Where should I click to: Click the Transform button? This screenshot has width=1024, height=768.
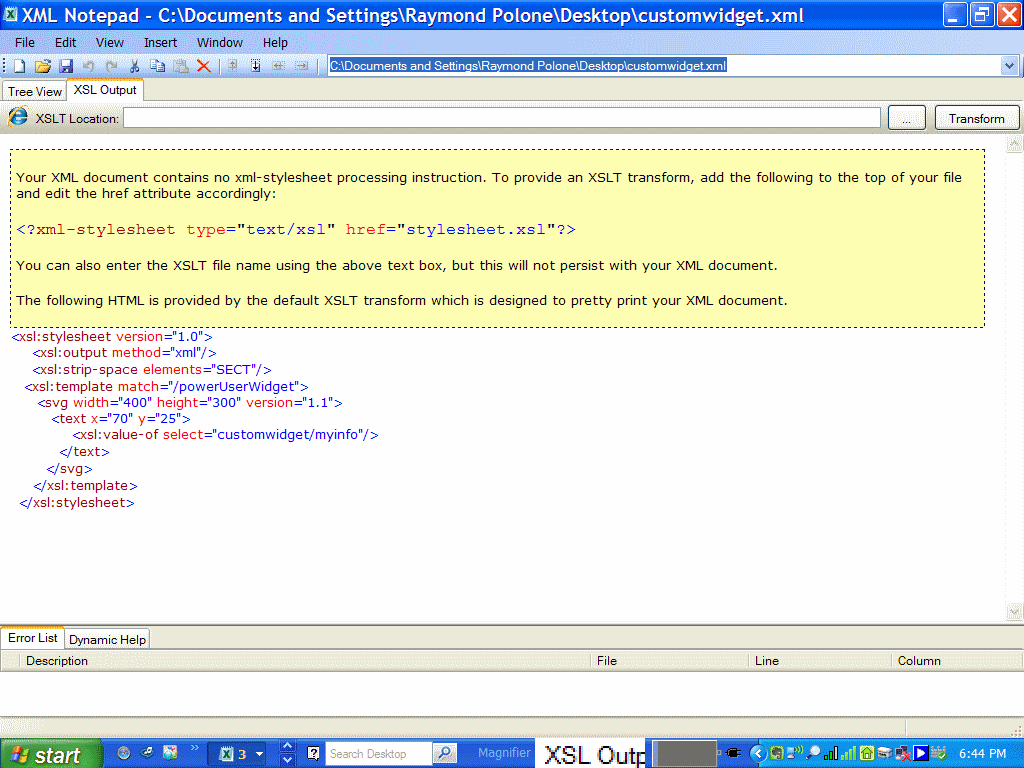coord(976,118)
